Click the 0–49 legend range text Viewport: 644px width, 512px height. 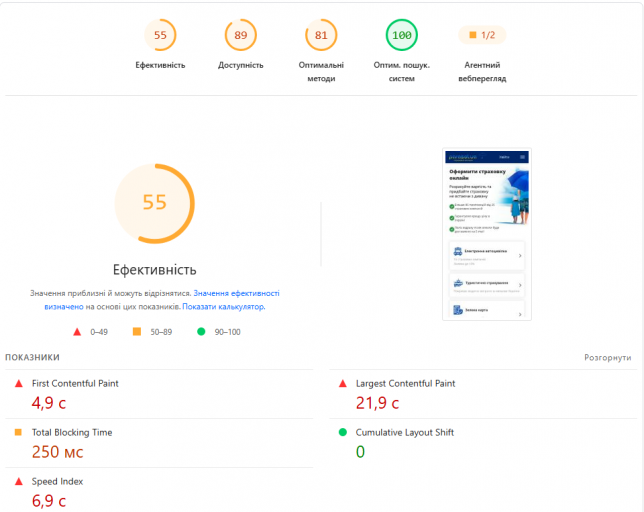99,332
